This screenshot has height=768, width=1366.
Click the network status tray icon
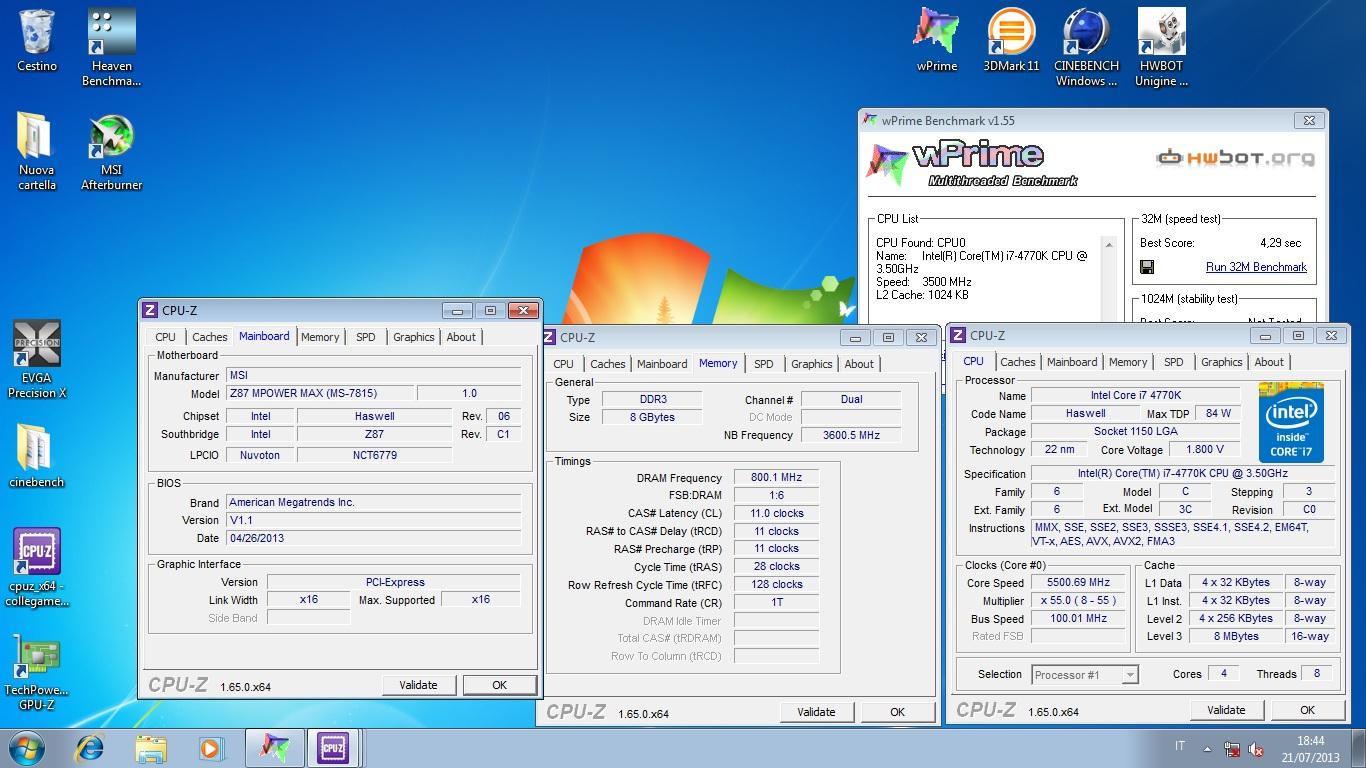click(1232, 749)
